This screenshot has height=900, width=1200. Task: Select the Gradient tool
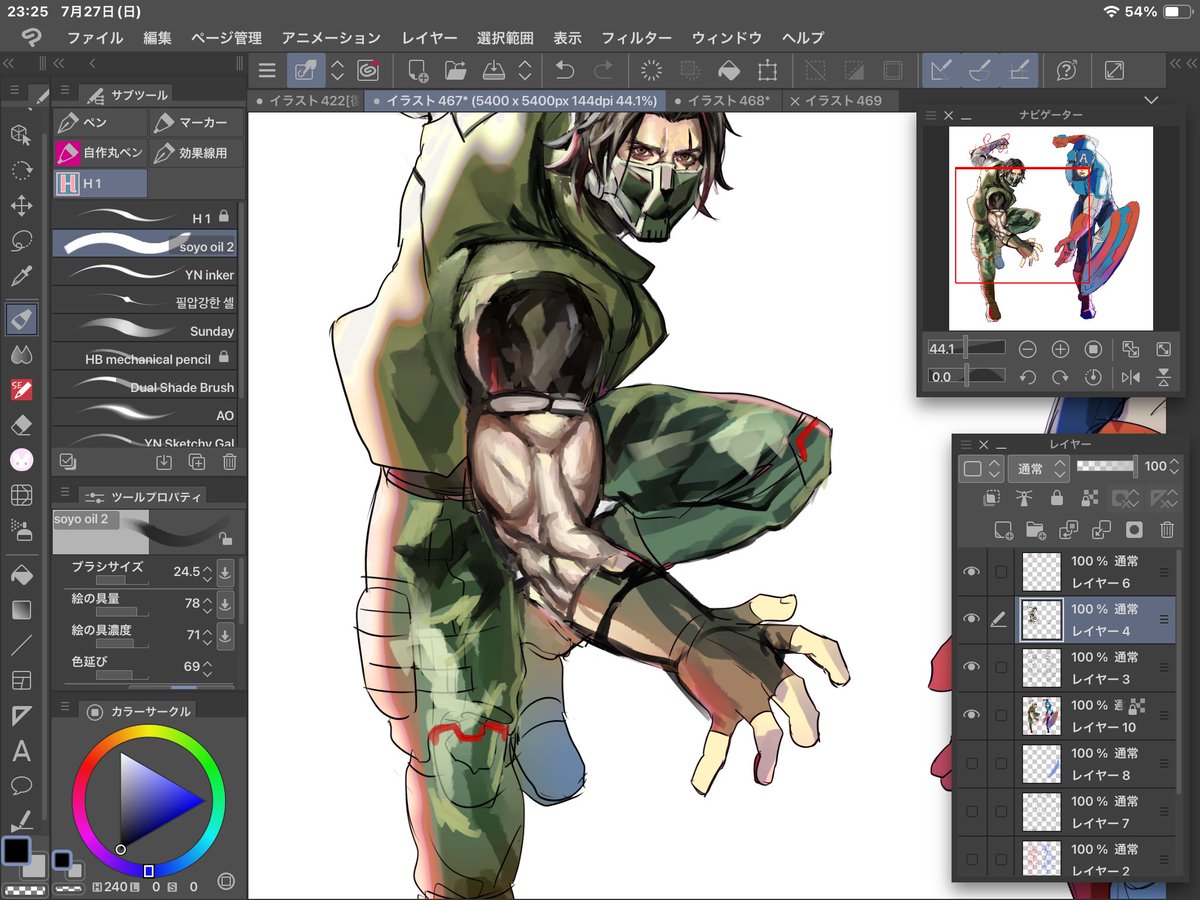21,609
